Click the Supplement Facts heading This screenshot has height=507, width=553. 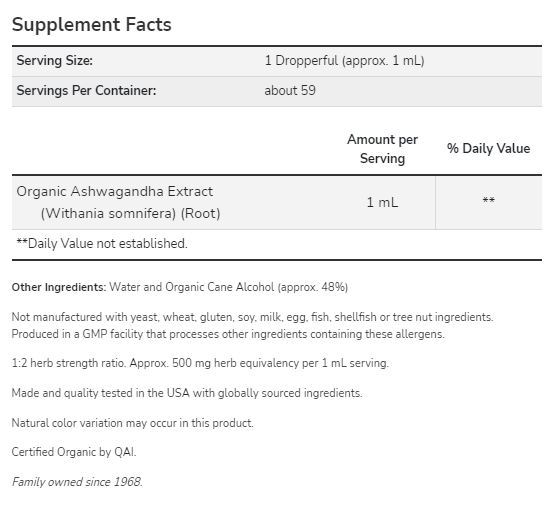coord(92,25)
